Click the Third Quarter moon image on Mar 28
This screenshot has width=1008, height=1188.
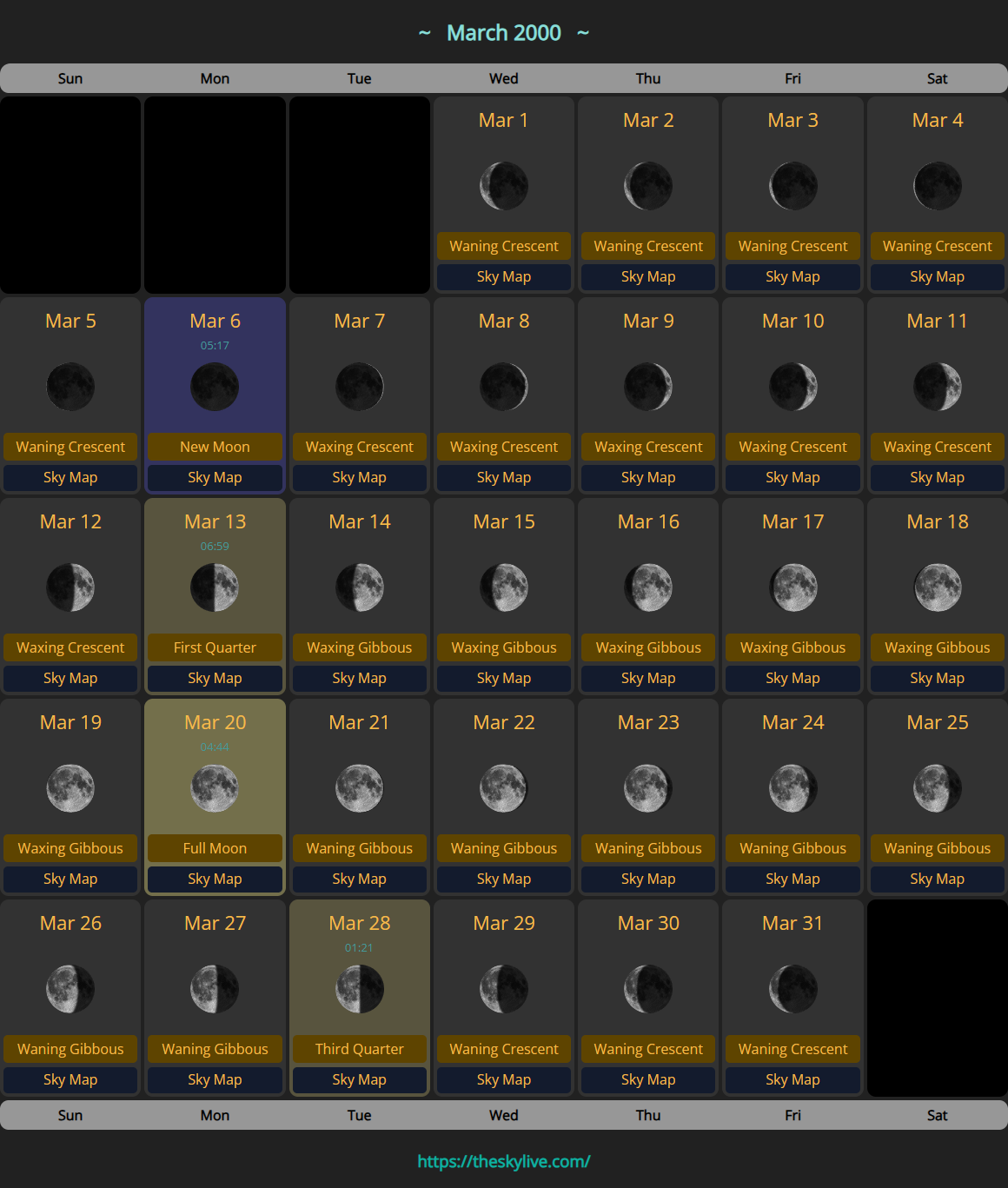[x=359, y=989]
